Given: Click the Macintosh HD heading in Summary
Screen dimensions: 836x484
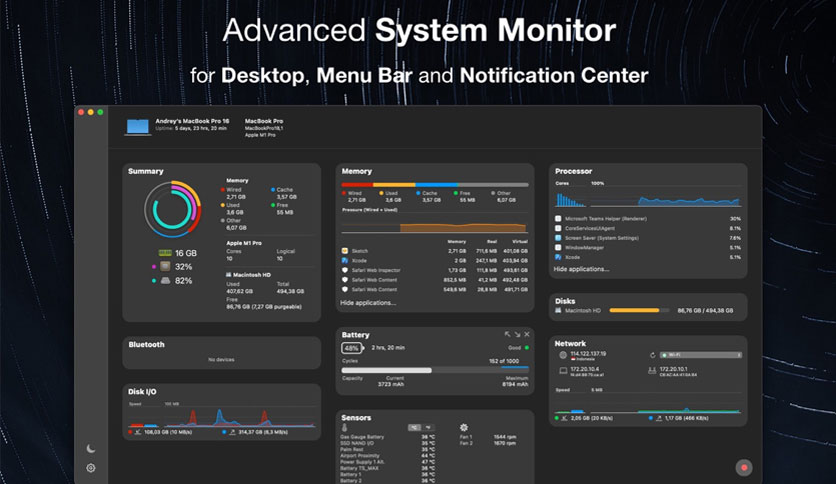Looking at the screenshot, I should pyautogui.click(x=252, y=275).
